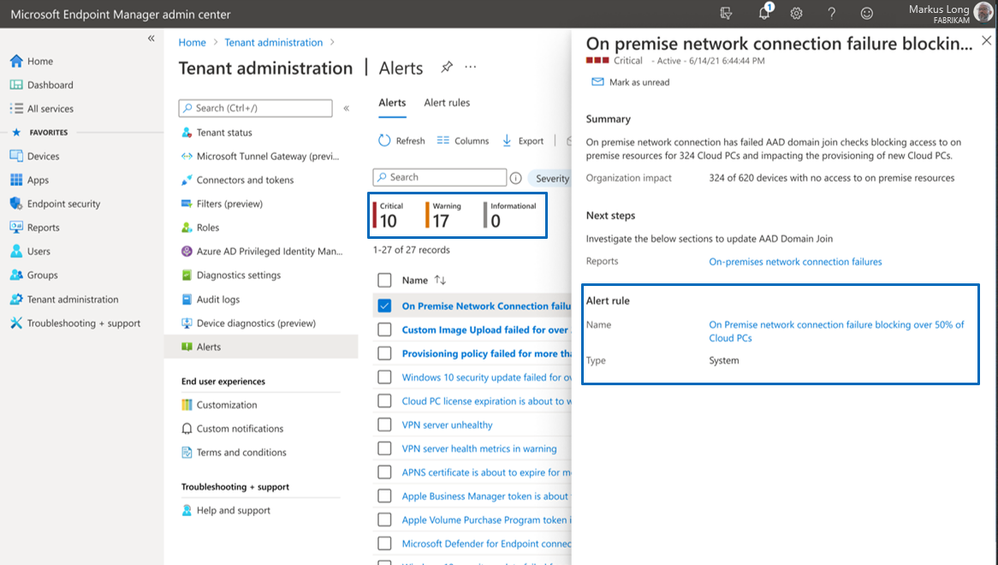Switch to the Alert rules tab
This screenshot has width=998, height=565.
pos(447,102)
